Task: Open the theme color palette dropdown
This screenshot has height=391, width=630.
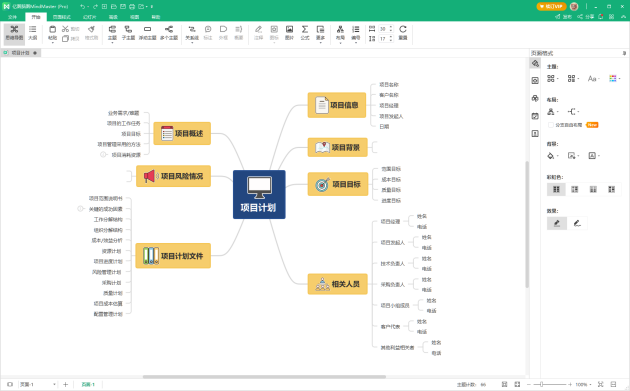Action: pos(615,78)
